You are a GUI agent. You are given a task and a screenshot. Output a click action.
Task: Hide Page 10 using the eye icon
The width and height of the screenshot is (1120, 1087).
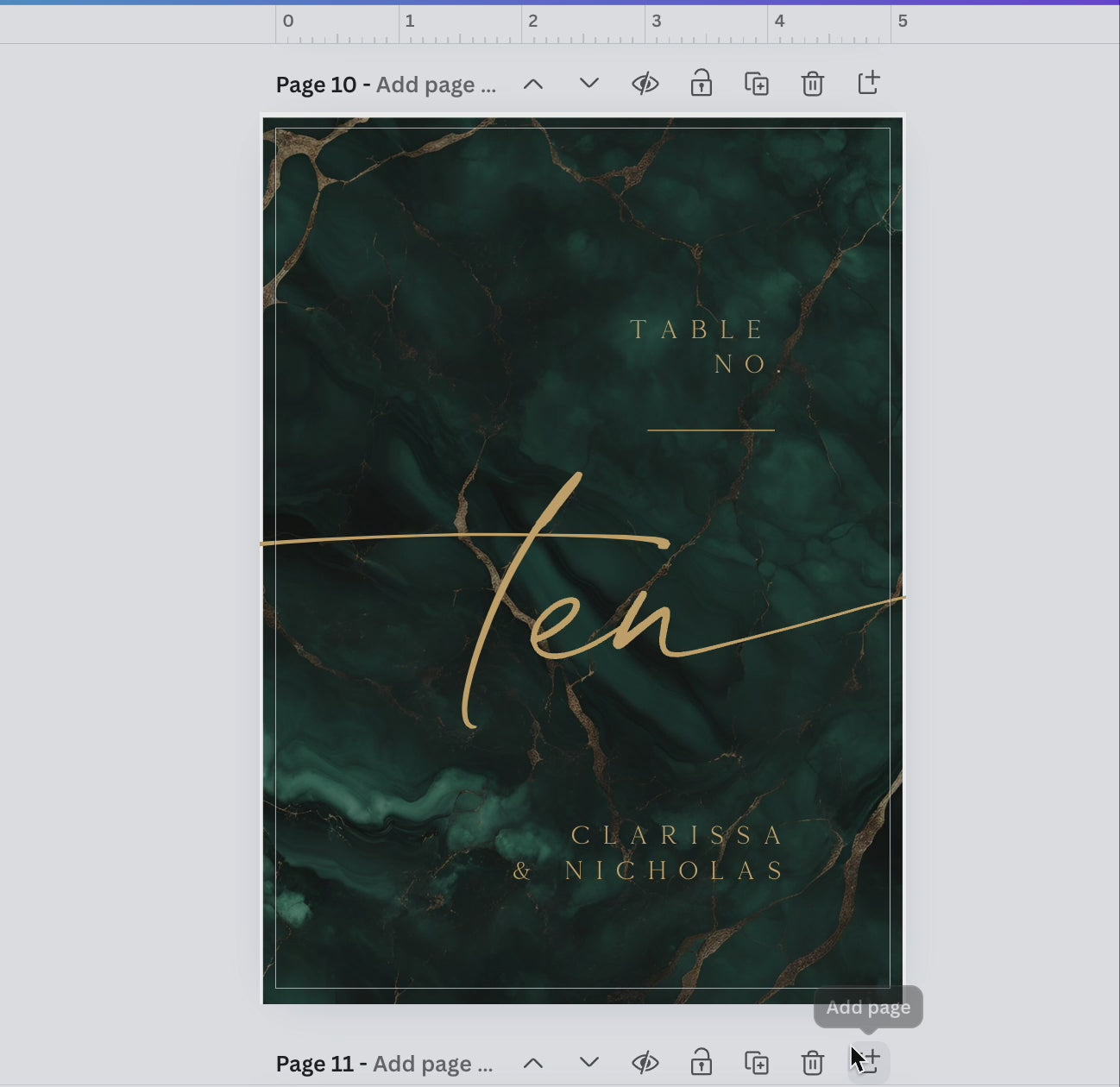click(645, 84)
